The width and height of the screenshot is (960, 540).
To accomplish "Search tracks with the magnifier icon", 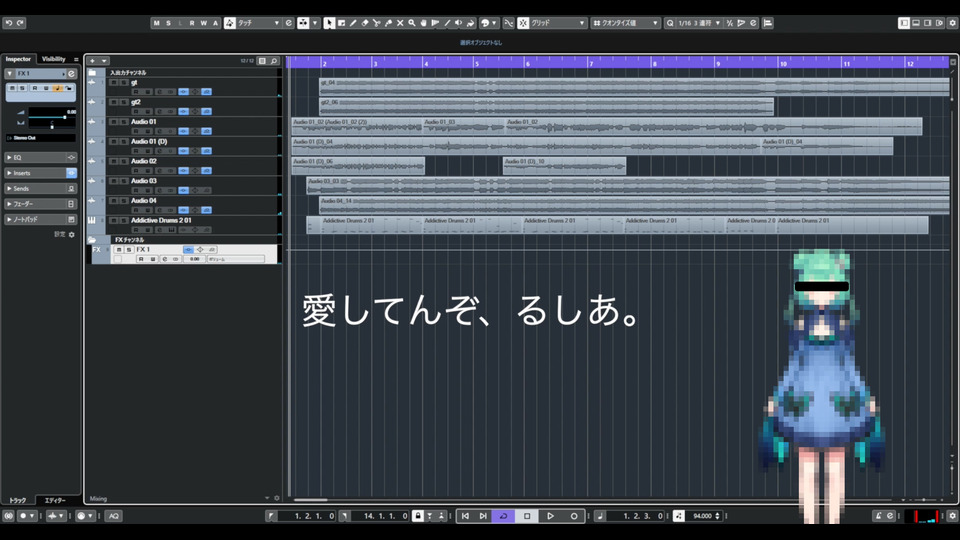I will click(274, 61).
